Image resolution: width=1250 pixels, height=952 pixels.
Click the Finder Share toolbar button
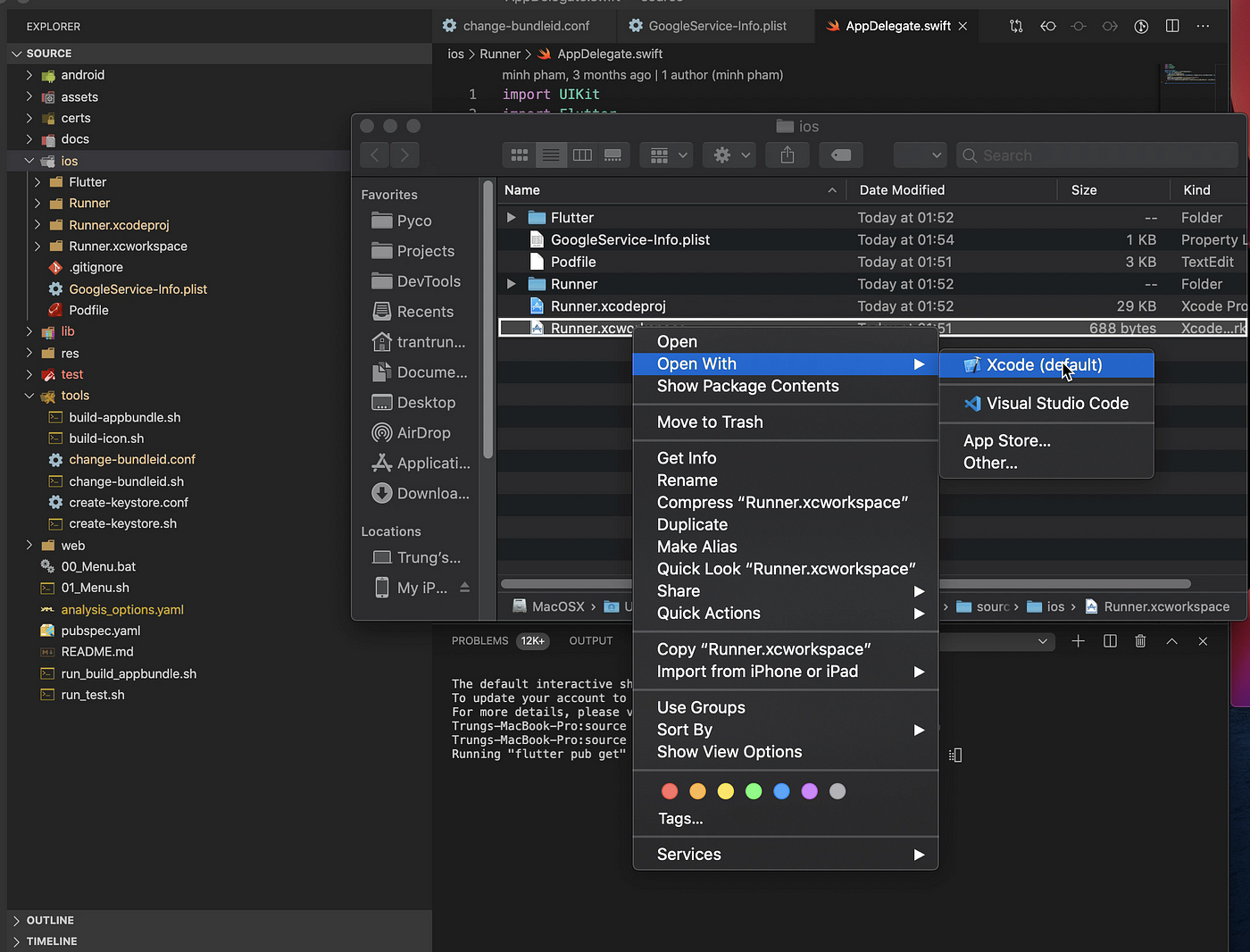[787, 154]
